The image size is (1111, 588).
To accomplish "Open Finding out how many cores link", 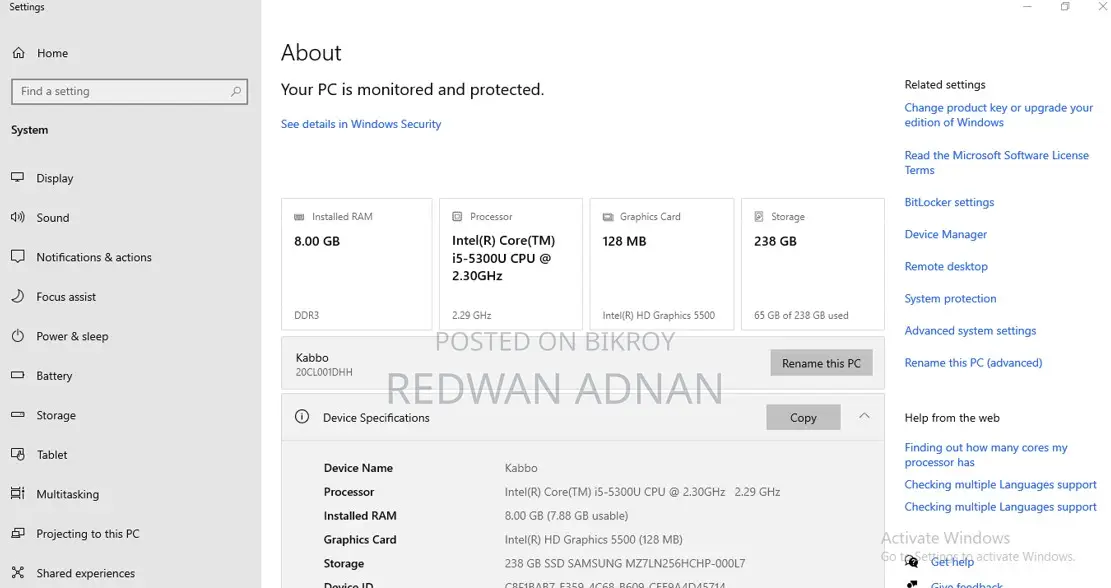I will 986,455.
